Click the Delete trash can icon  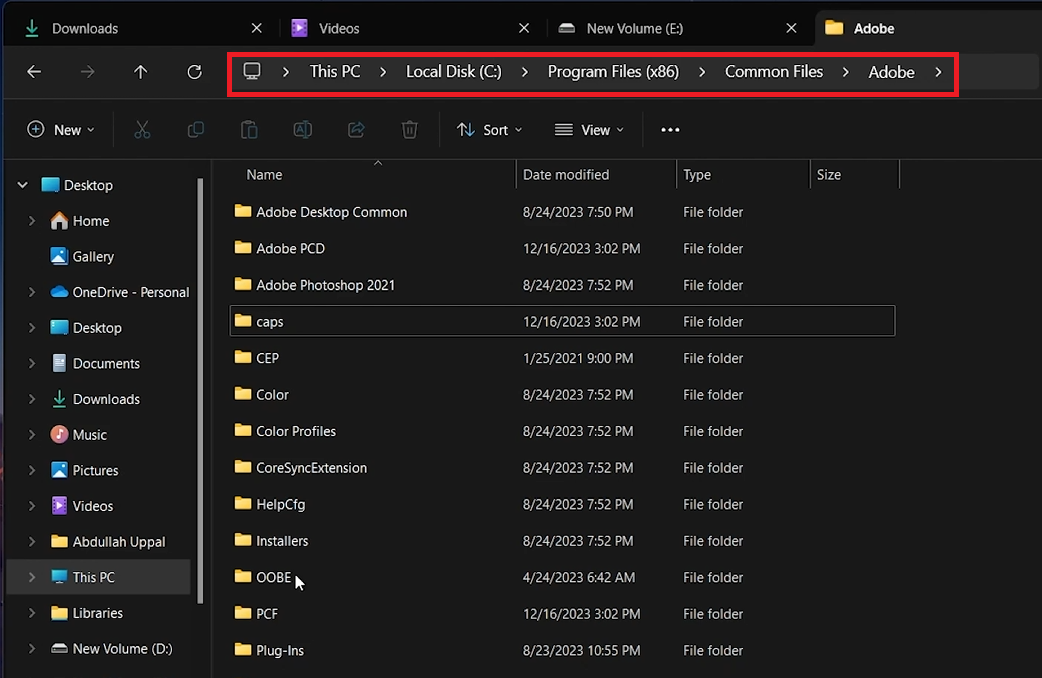(409, 130)
